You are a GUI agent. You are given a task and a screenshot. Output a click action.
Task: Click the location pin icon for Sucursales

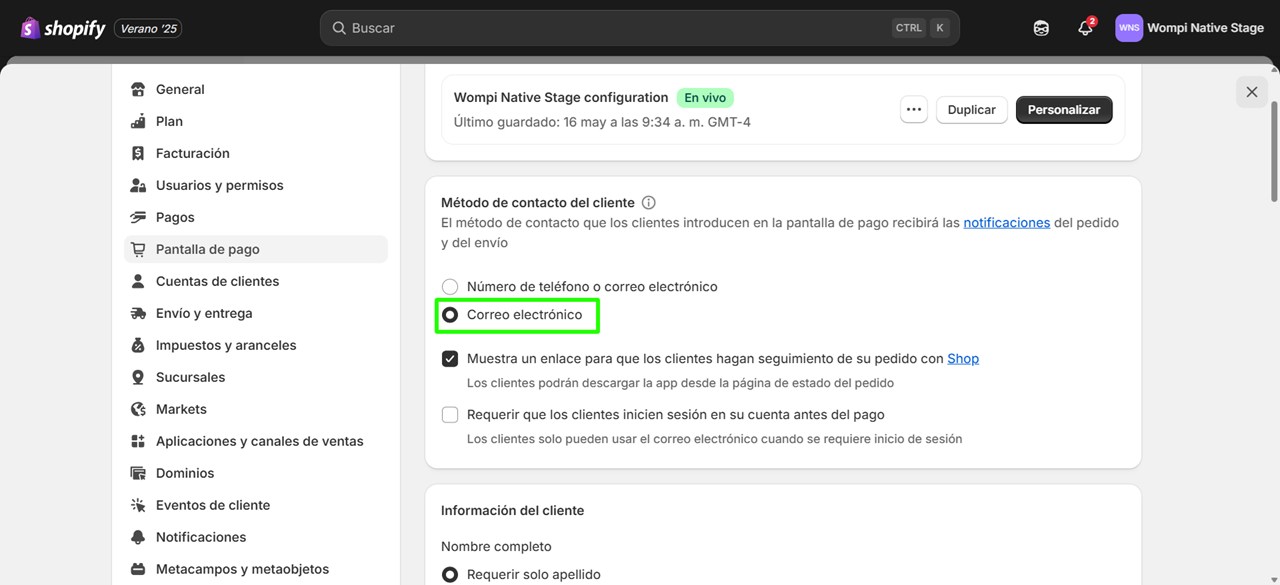click(138, 377)
